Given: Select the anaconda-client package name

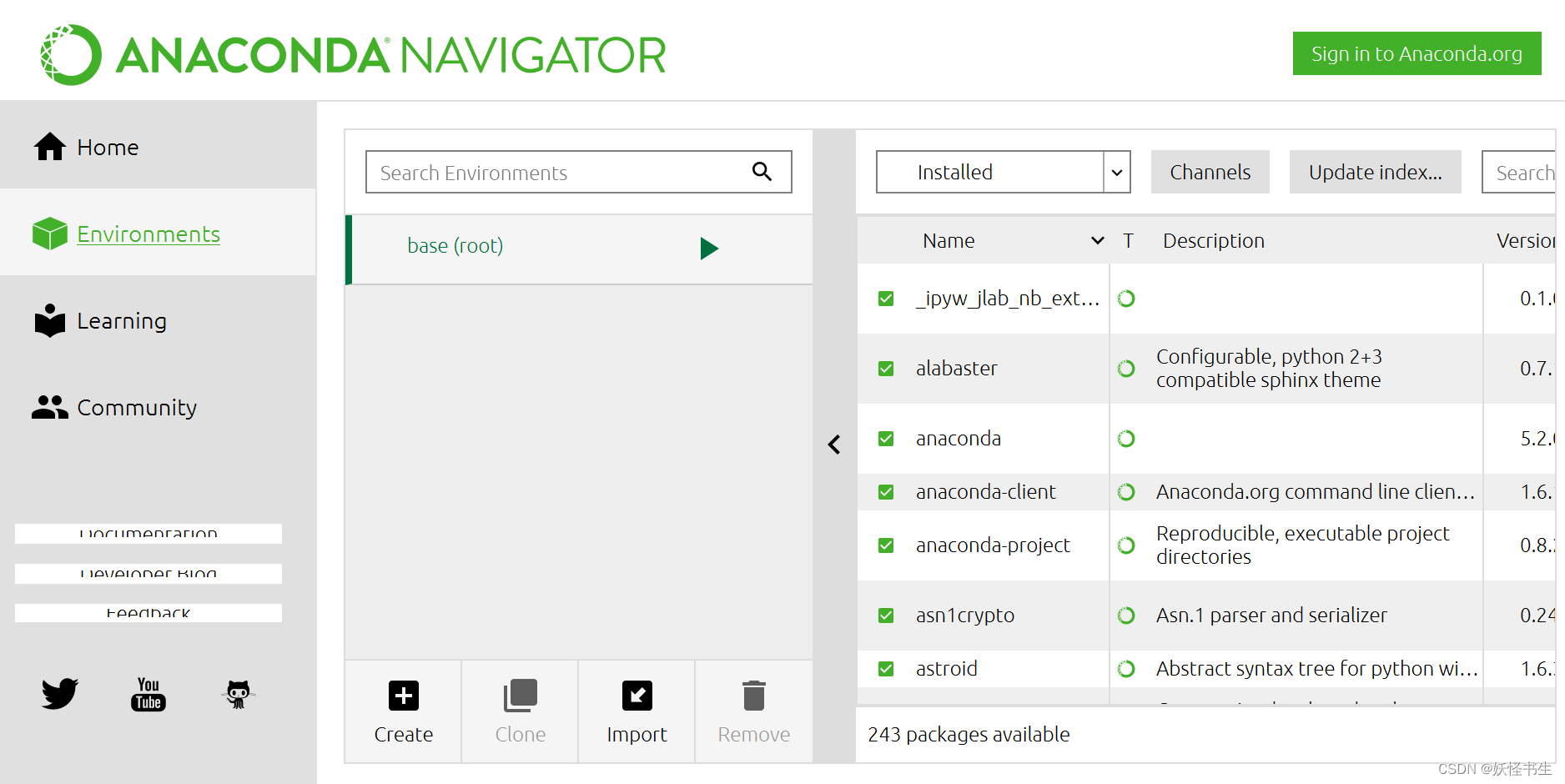Looking at the screenshot, I should 985,492.
